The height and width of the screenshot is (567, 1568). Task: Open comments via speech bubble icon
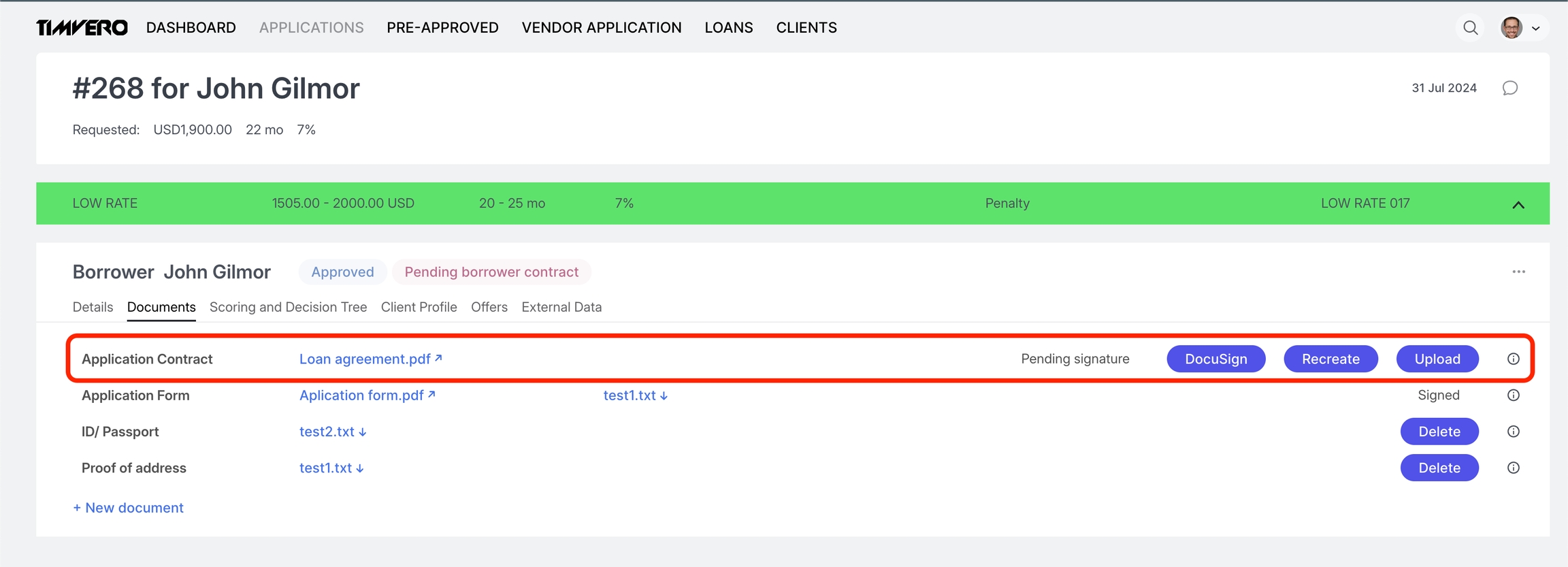pos(1509,88)
